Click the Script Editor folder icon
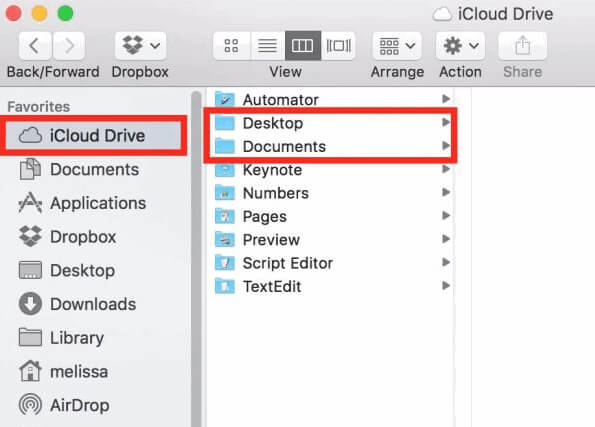Screen dimensions: 595x427 (x=225, y=263)
